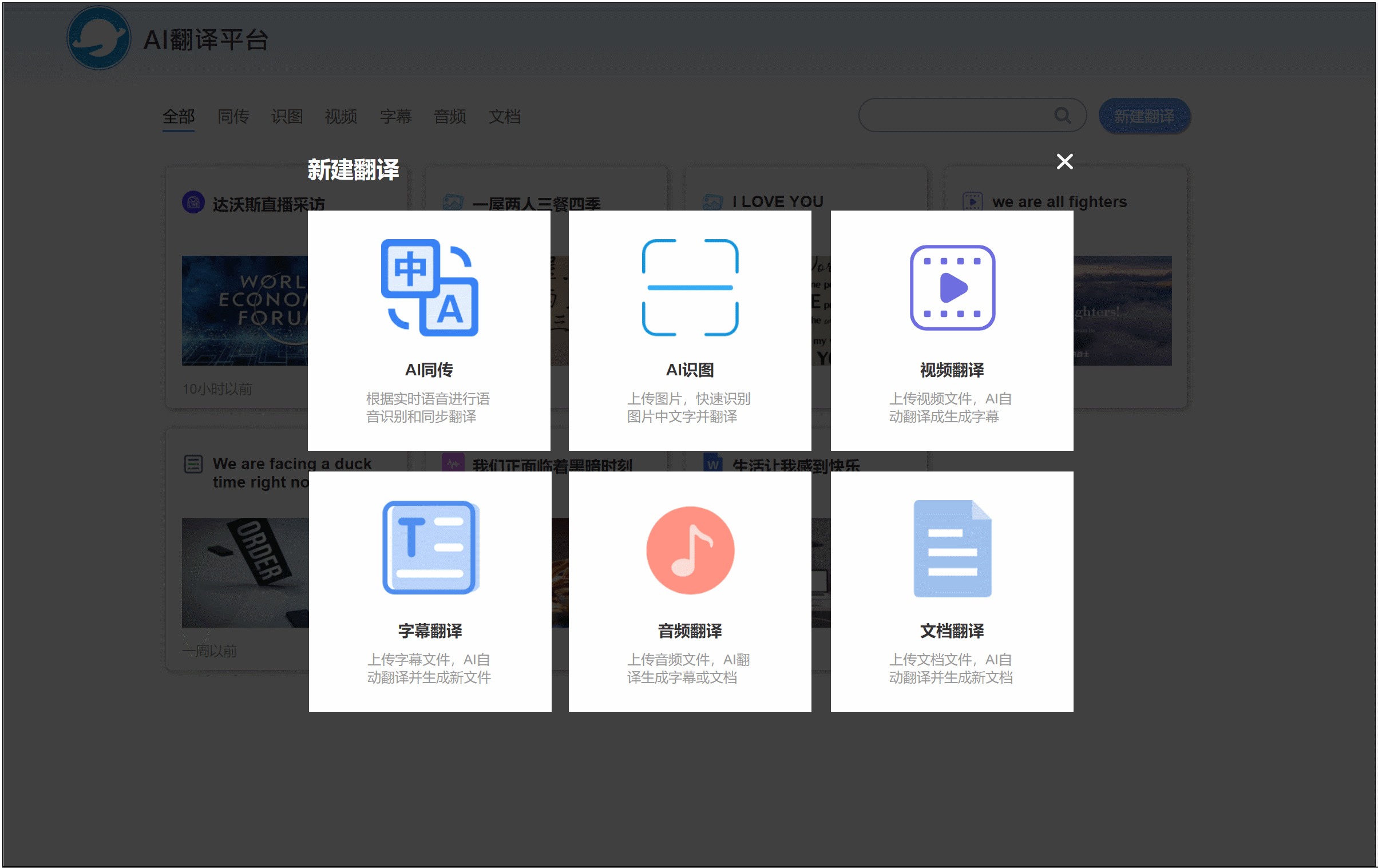Click the 一屋两人三餐四季 title
This screenshot has height=868, width=1378.
coord(537,204)
